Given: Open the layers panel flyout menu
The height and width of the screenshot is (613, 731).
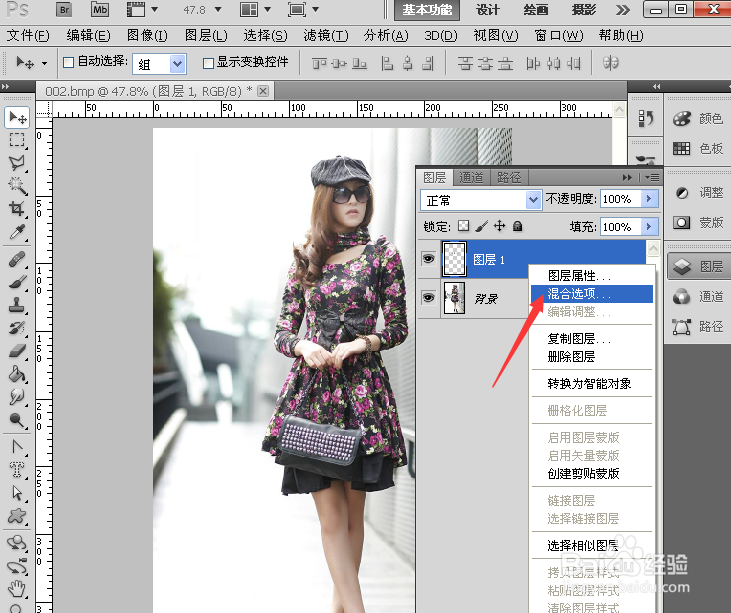Looking at the screenshot, I should [x=653, y=178].
